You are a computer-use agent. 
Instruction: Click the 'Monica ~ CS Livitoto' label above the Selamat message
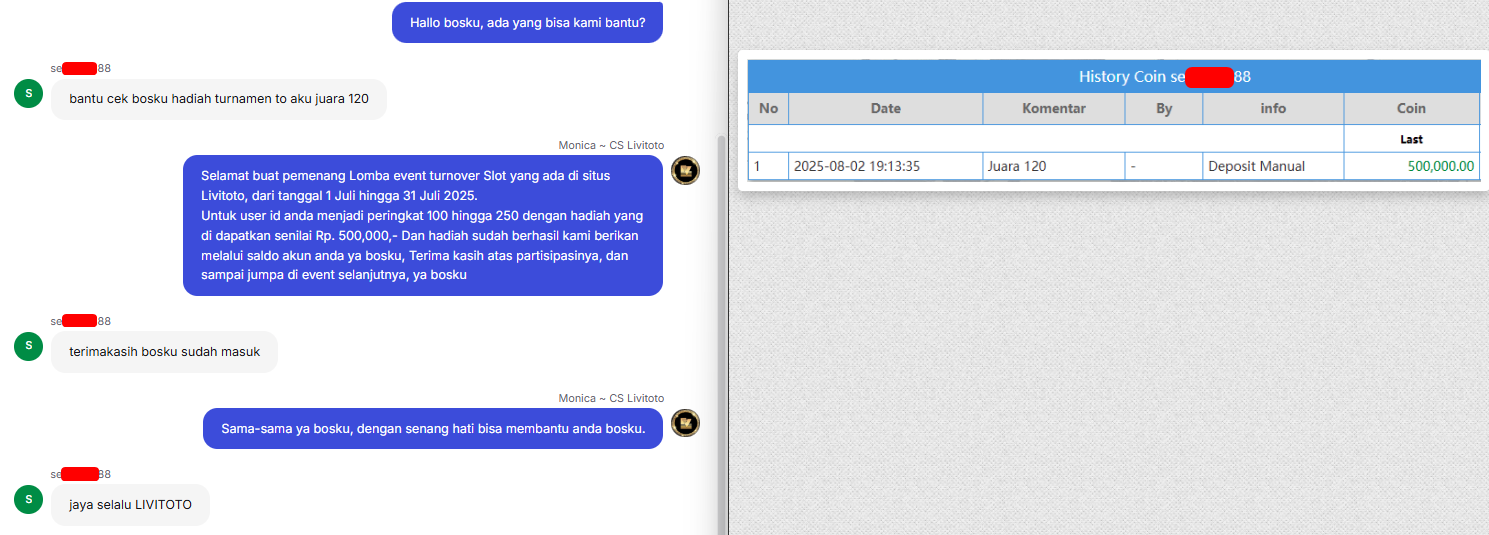click(611, 145)
